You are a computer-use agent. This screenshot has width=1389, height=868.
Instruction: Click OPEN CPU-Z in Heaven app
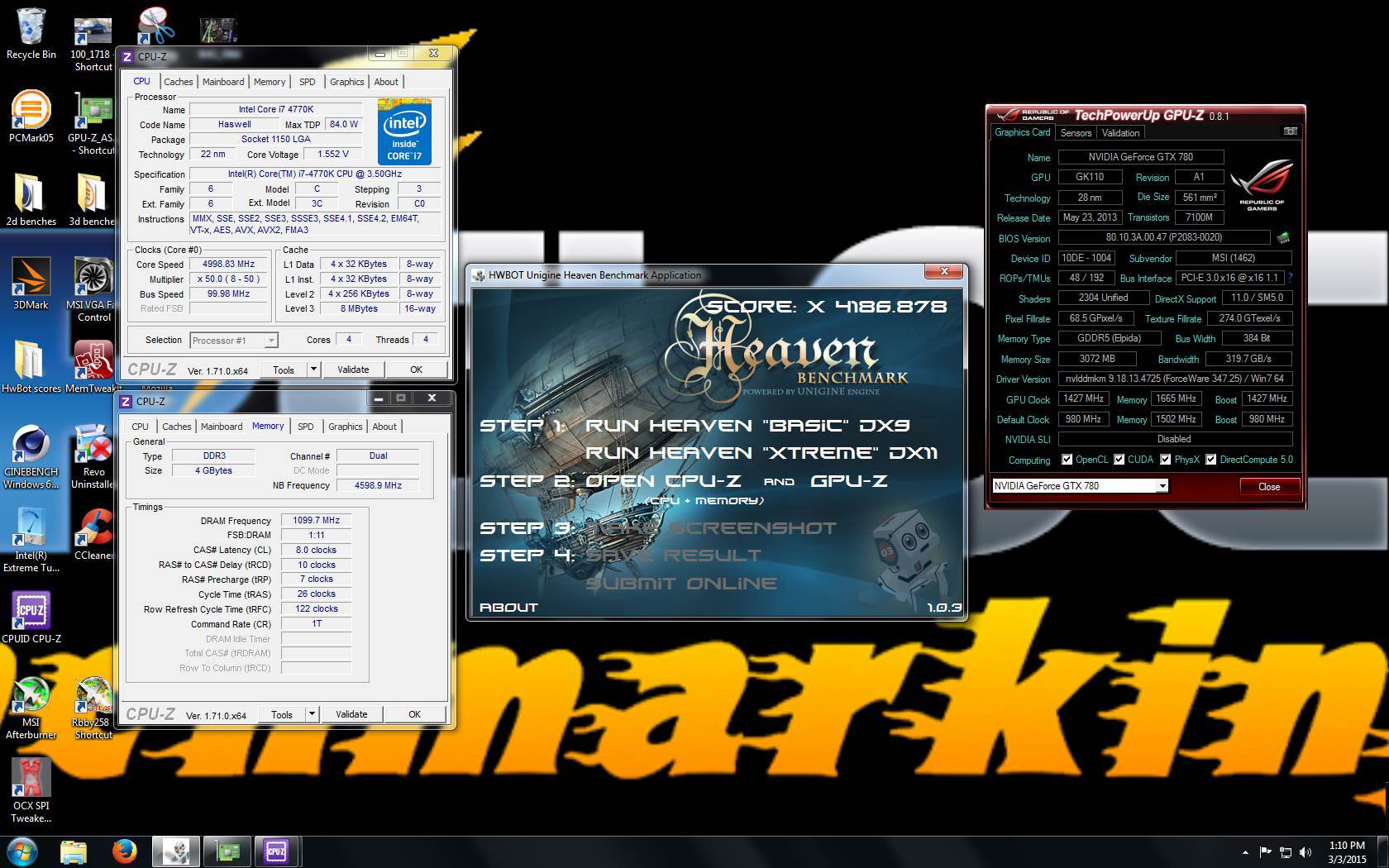coord(663,480)
